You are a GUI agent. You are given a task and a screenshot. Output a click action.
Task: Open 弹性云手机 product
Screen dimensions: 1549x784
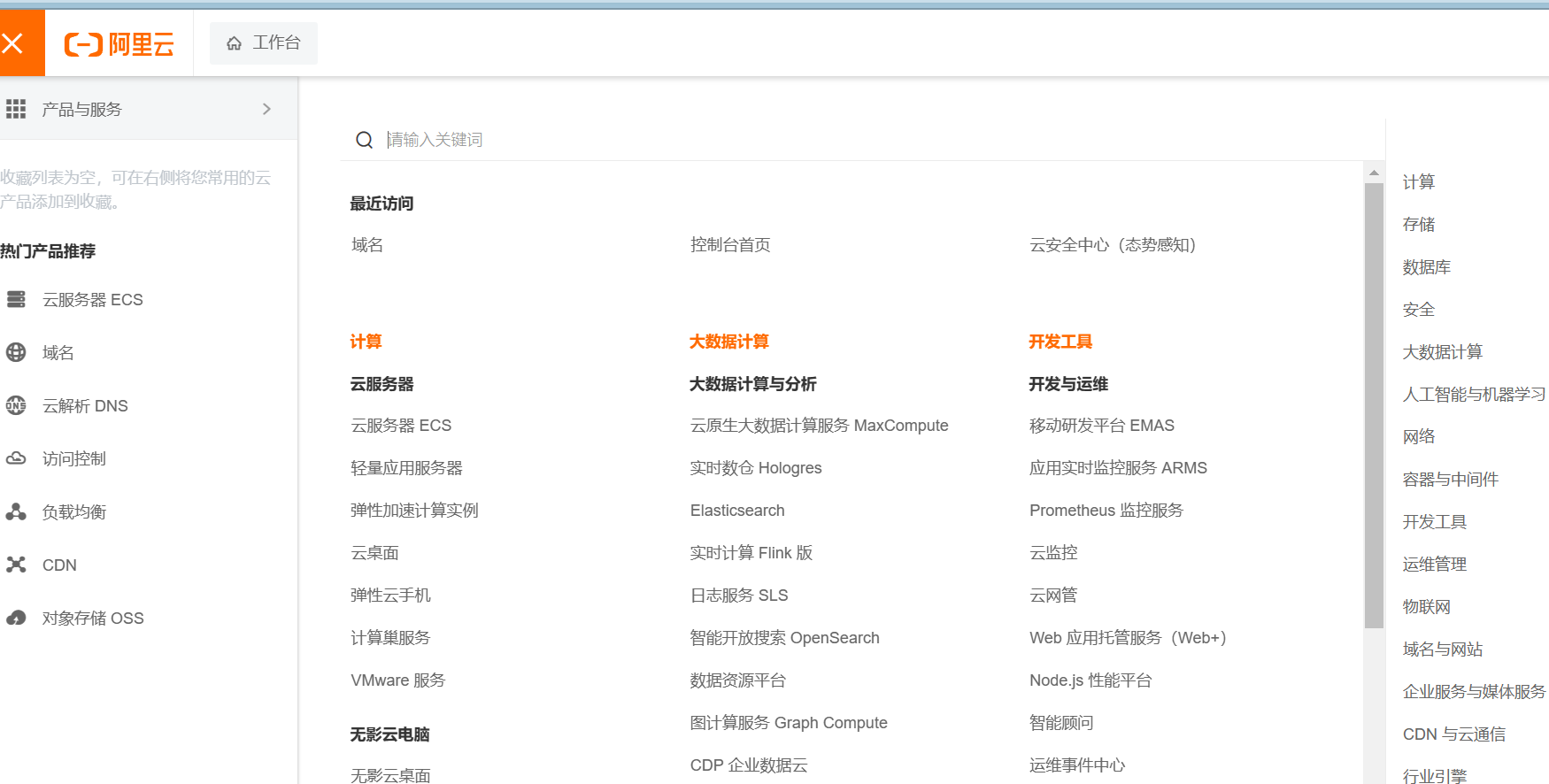pos(390,596)
